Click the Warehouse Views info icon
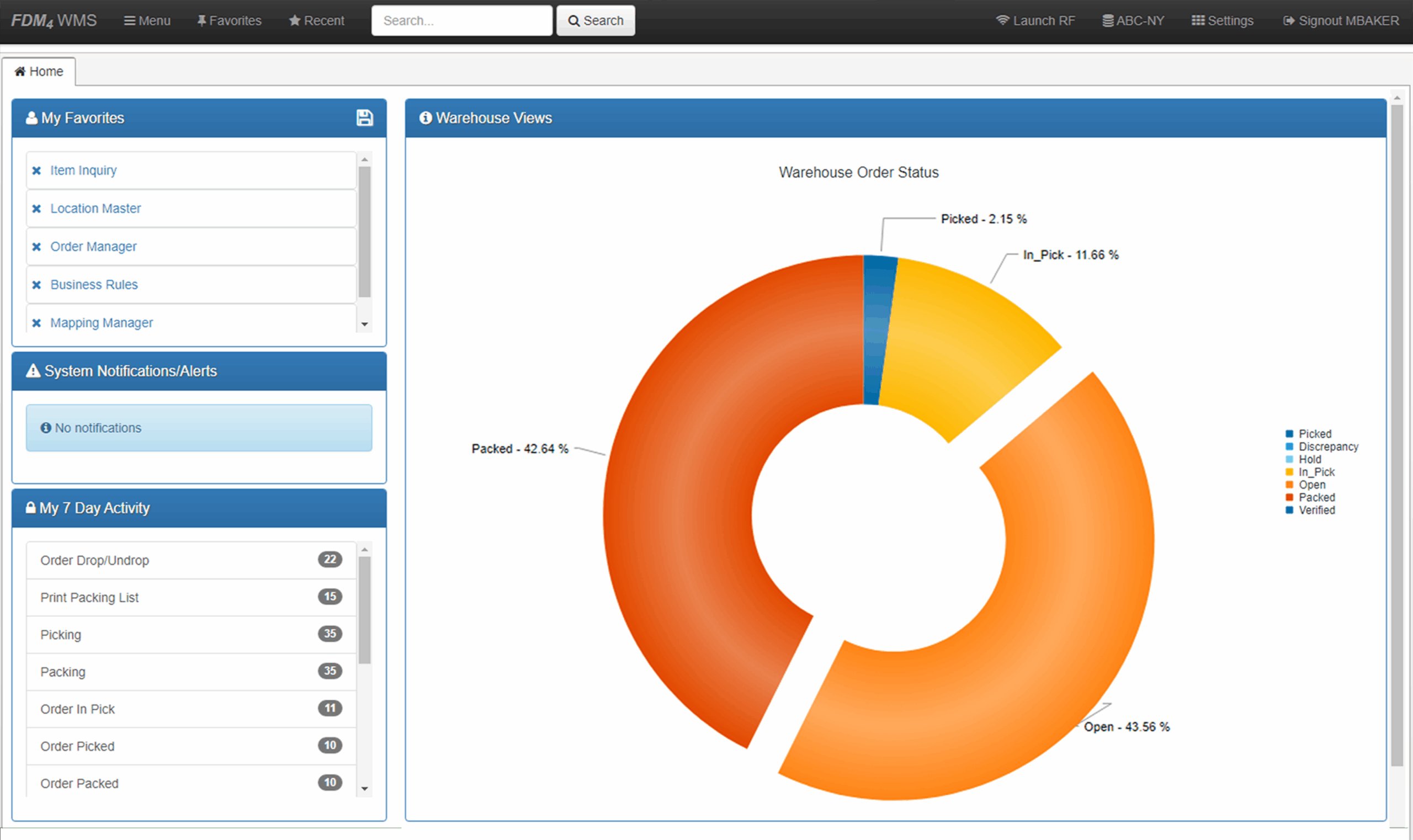The height and width of the screenshot is (840, 1413). tap(426, 118)
